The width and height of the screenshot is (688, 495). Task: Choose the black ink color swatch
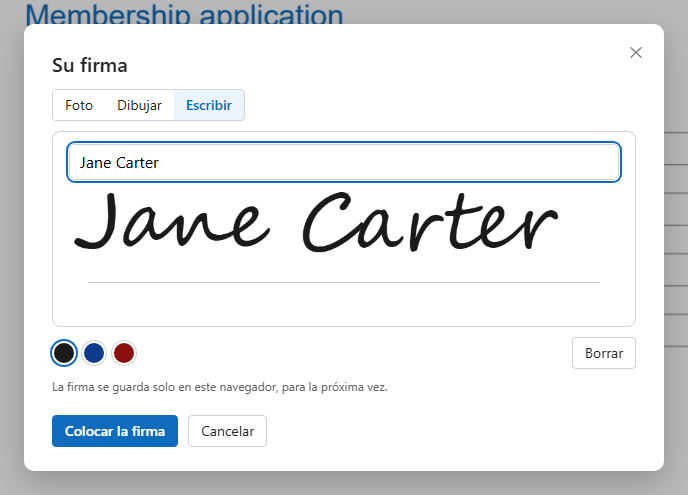pyautogui.click(x=64, y=353)
